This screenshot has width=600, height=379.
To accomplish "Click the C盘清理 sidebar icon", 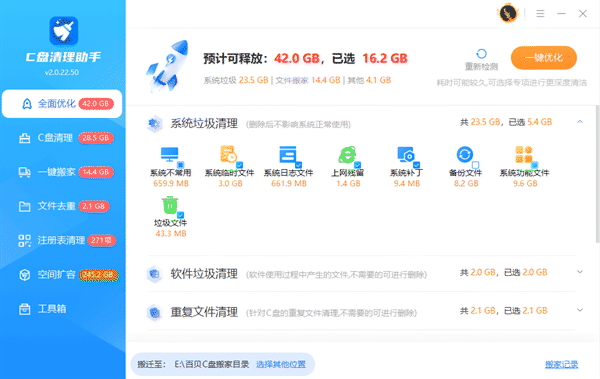I will [24, 138].
